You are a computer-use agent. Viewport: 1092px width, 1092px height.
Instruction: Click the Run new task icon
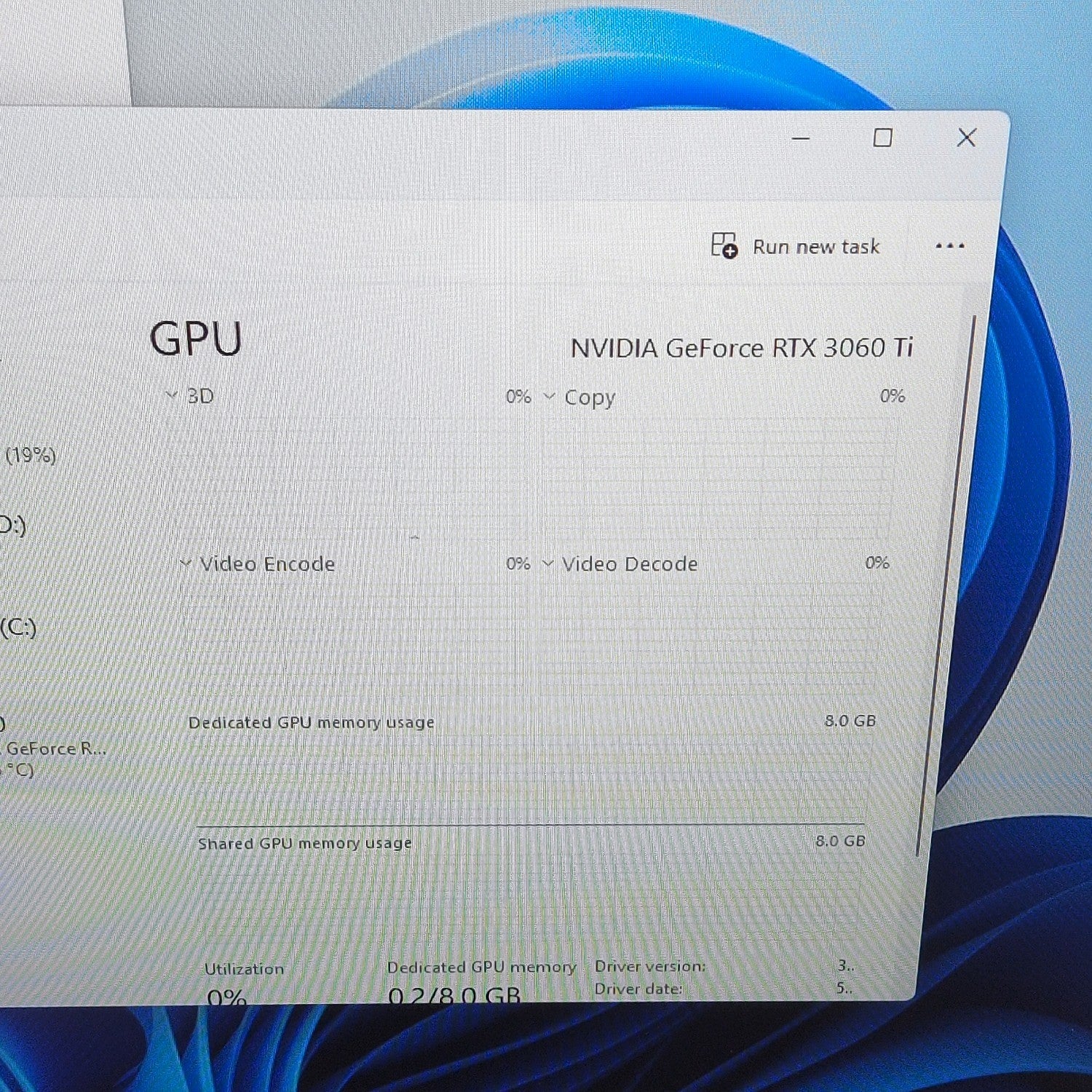click(x=724, y=245)
